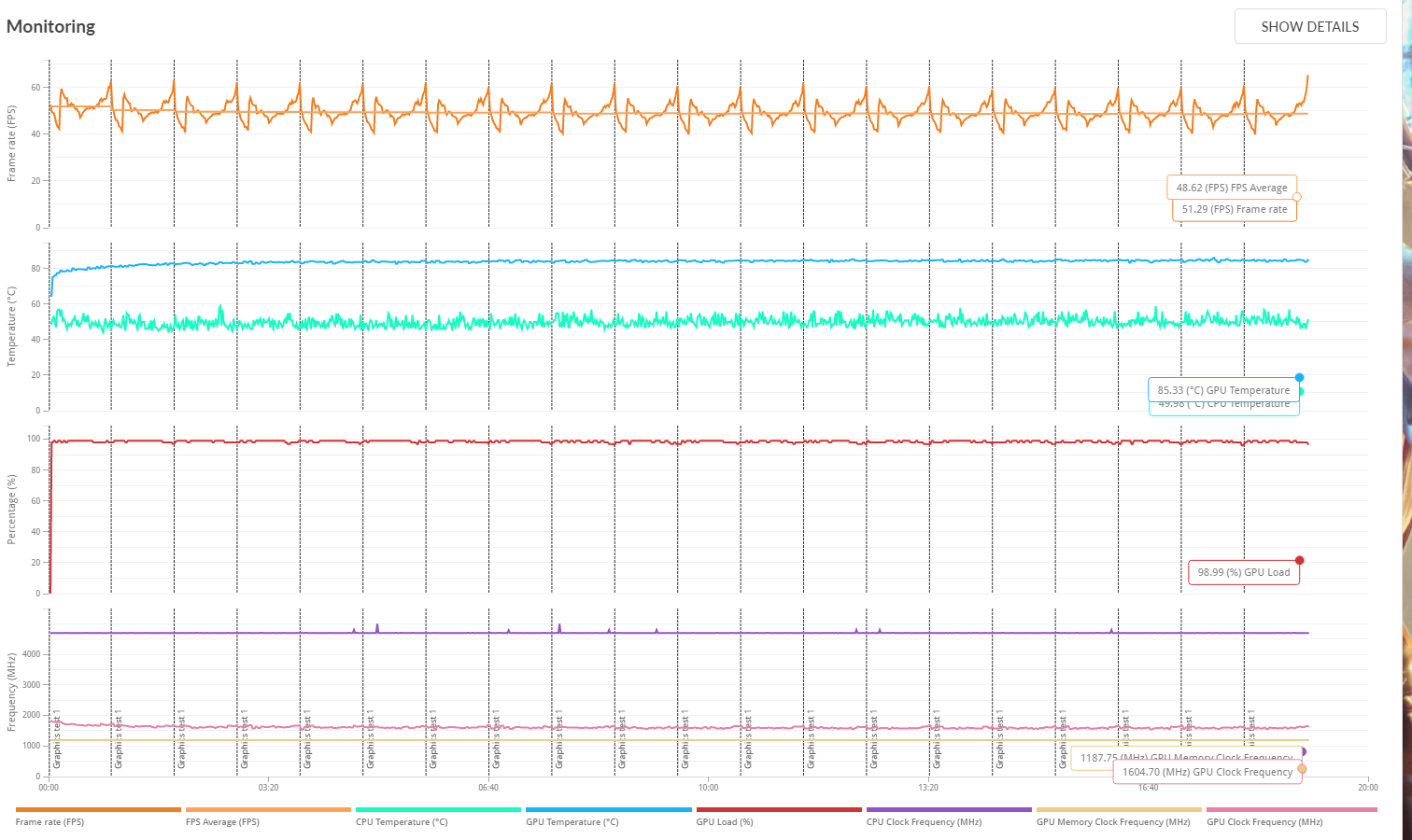Click the blue GPU Temperature marker dot
The width and height of the screenshot is (1412, 840).
1300,378
